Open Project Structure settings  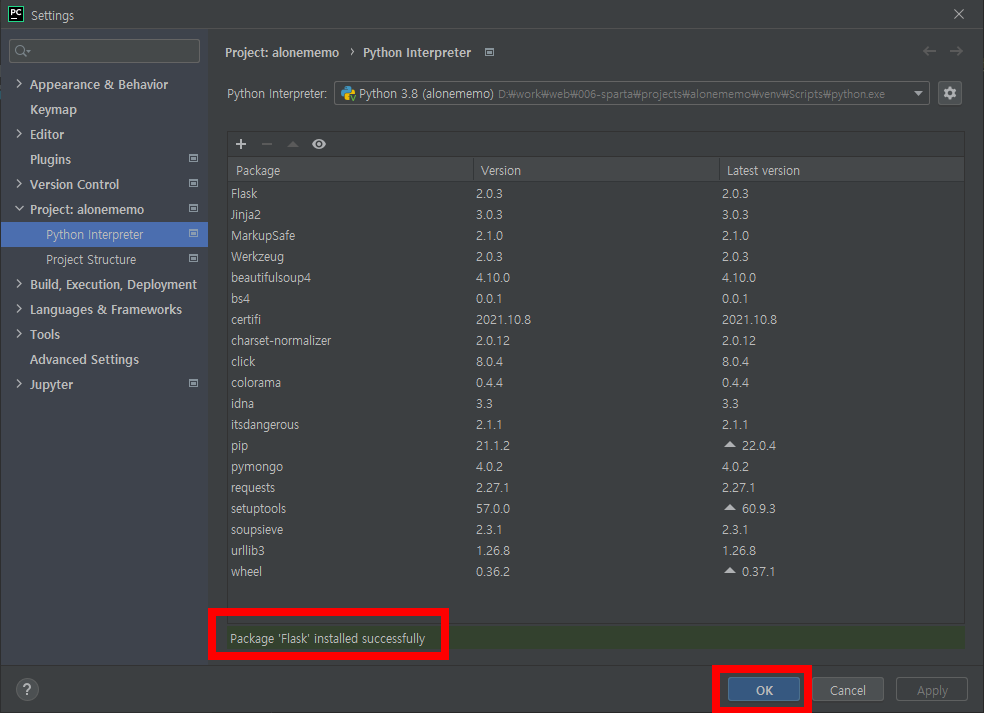(x=91, y=259)
